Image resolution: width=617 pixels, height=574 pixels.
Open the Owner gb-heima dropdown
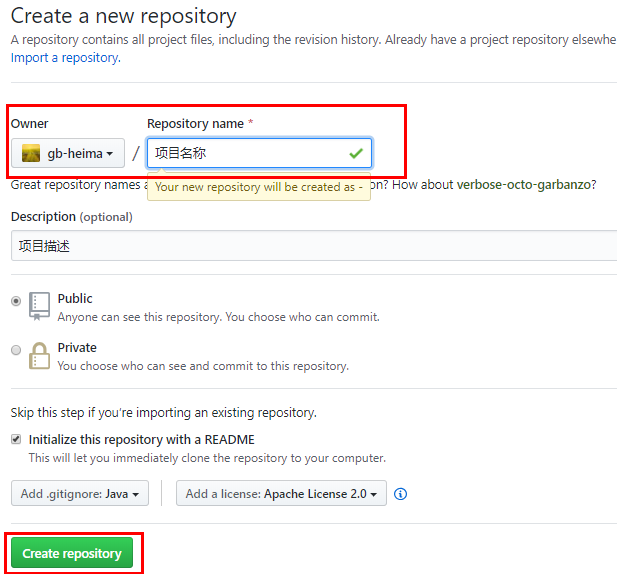point(68,153)
